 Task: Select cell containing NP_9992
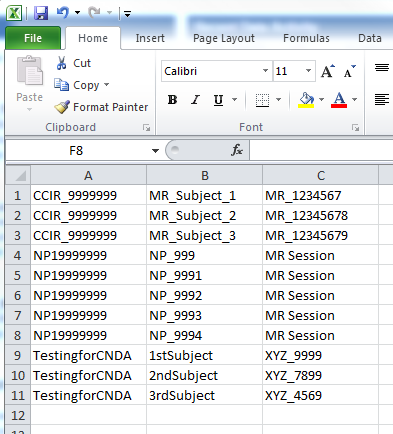(x=204, y=295)
